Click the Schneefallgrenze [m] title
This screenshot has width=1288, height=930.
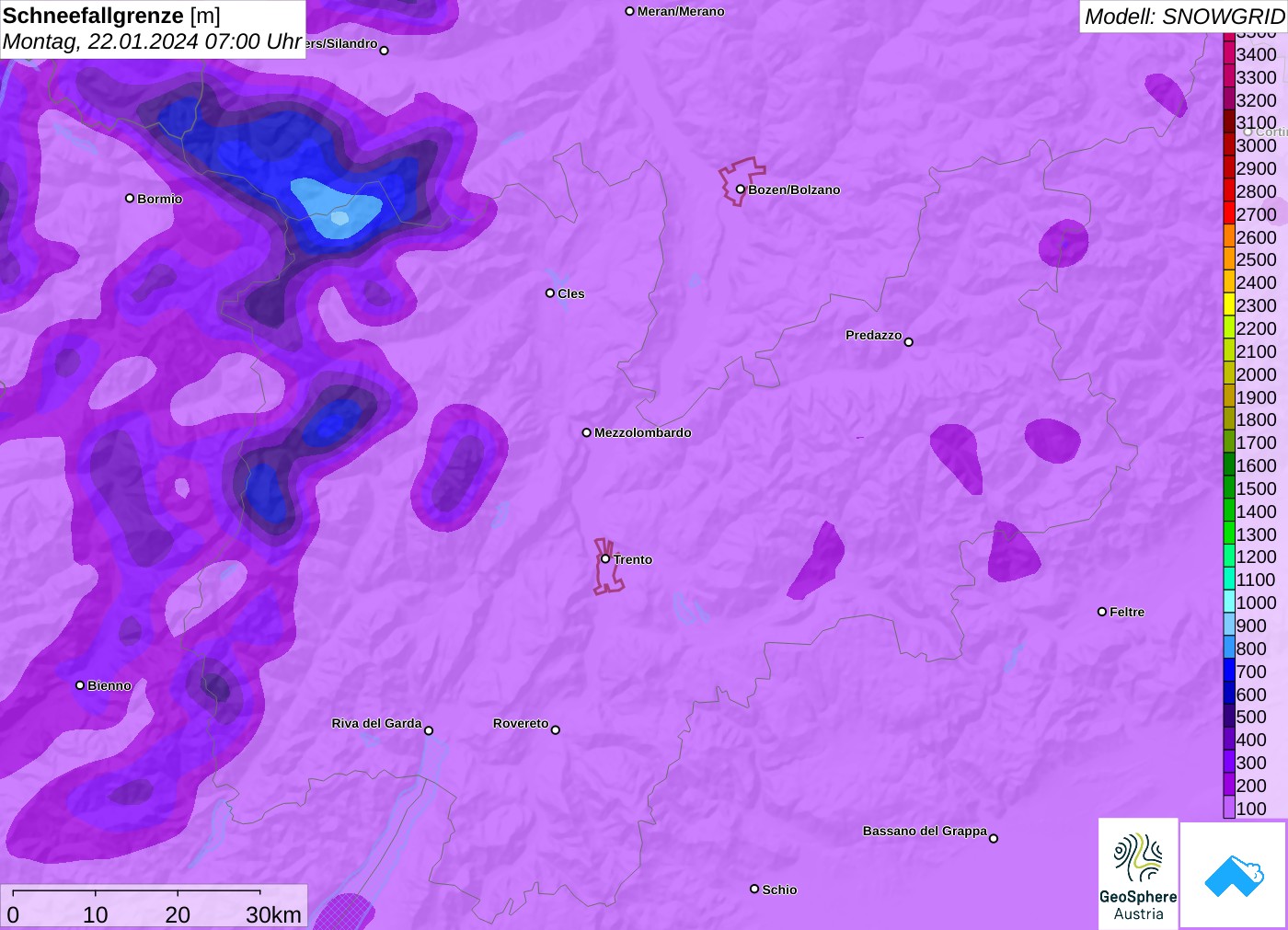point(111,16)
